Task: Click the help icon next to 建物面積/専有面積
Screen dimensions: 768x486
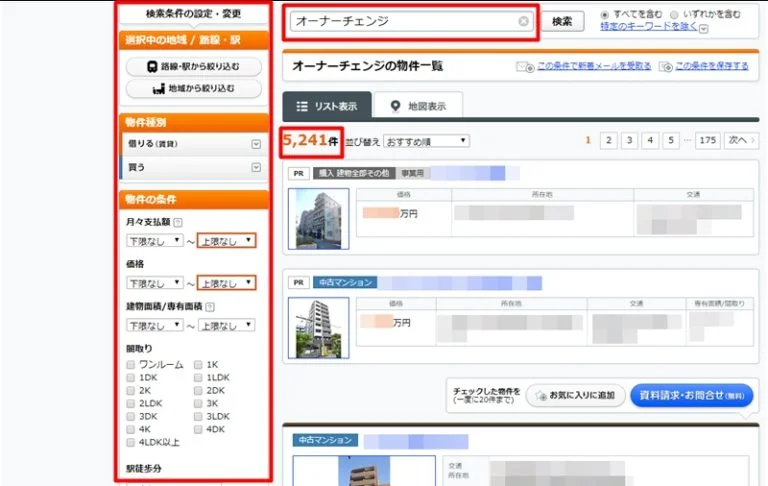Action: pyautogui.click(x=211, y=307)
